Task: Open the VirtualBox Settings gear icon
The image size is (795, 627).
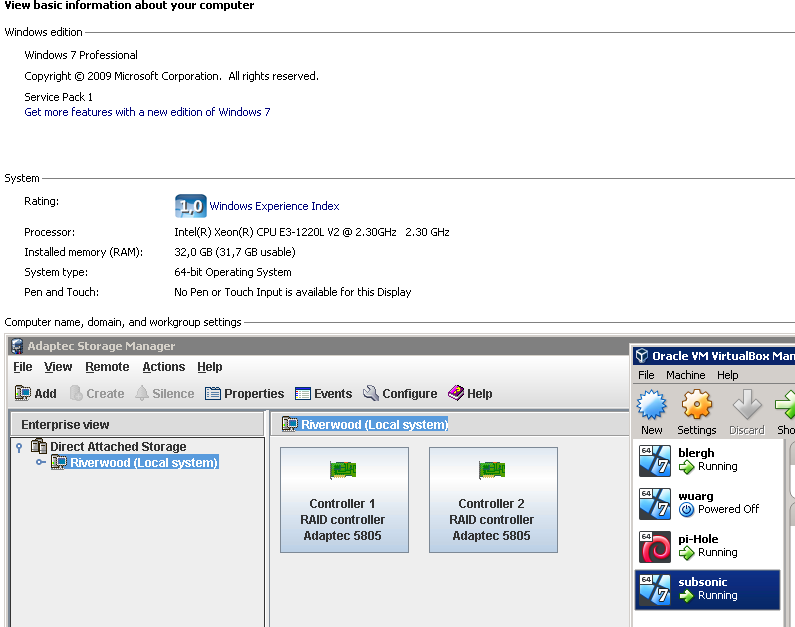Action: tap(697, 404)
